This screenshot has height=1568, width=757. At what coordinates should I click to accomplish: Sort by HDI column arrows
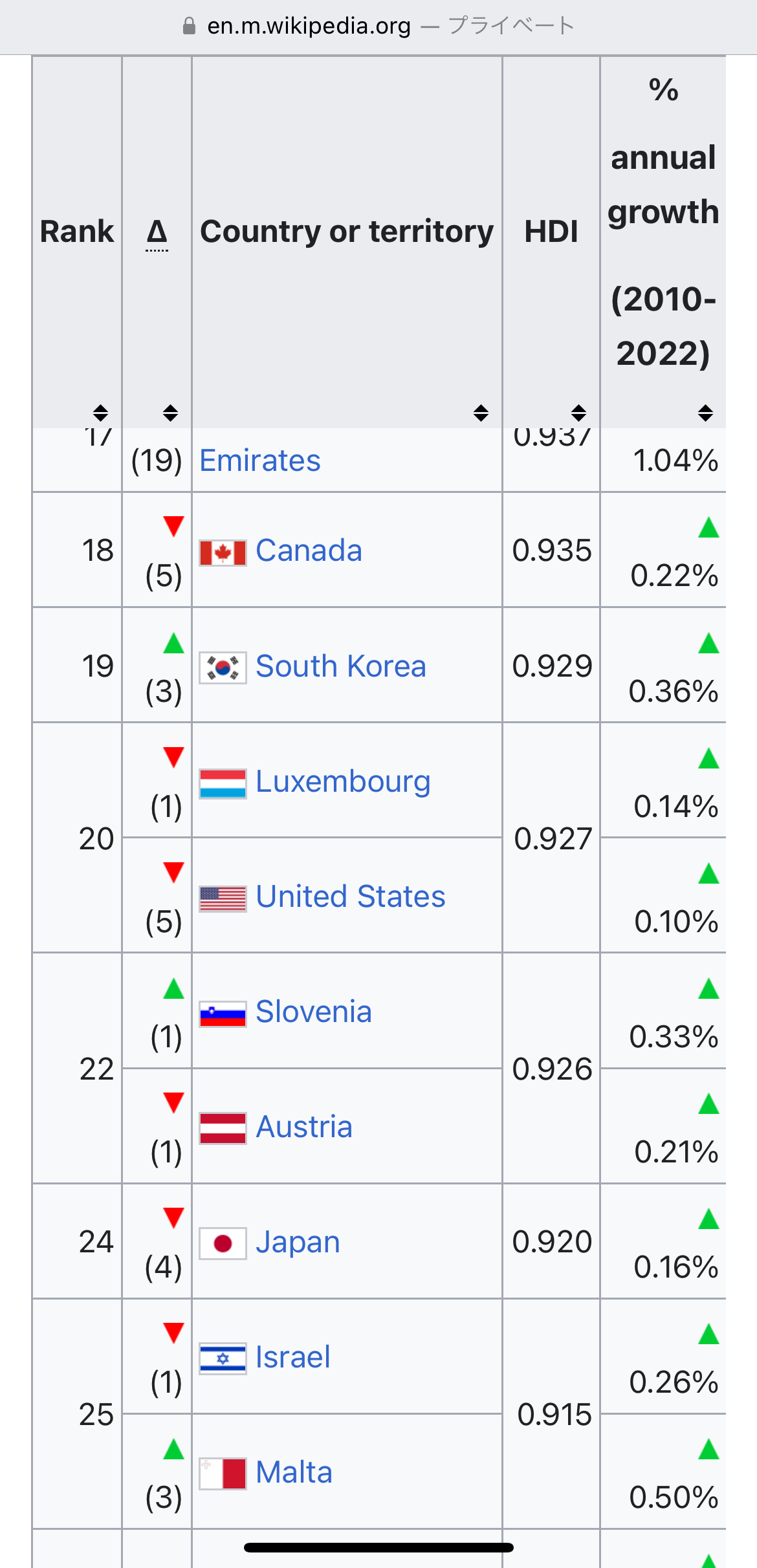pos(578,413)
